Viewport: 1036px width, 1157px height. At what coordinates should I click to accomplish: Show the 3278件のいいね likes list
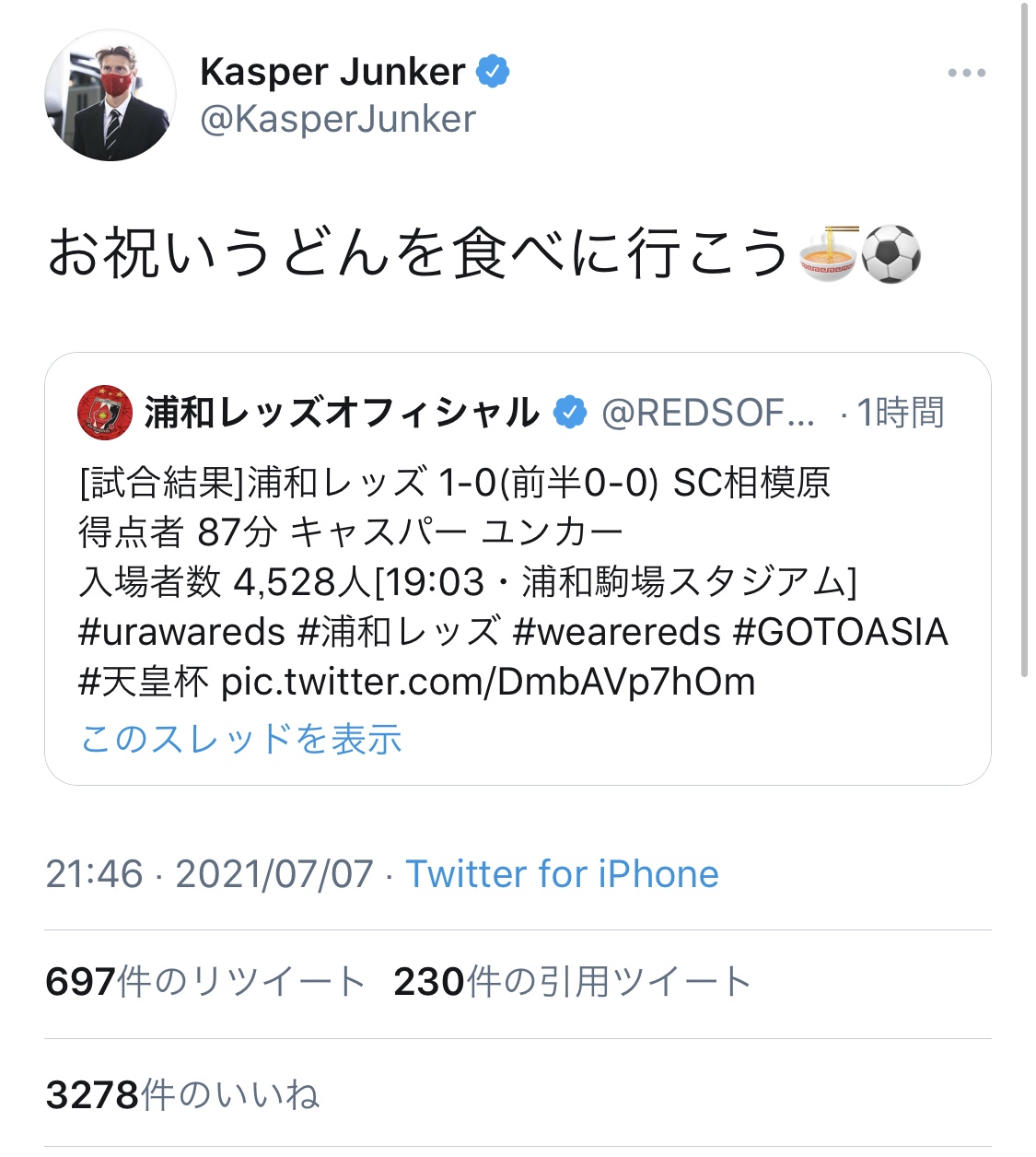click(182, 1095)
